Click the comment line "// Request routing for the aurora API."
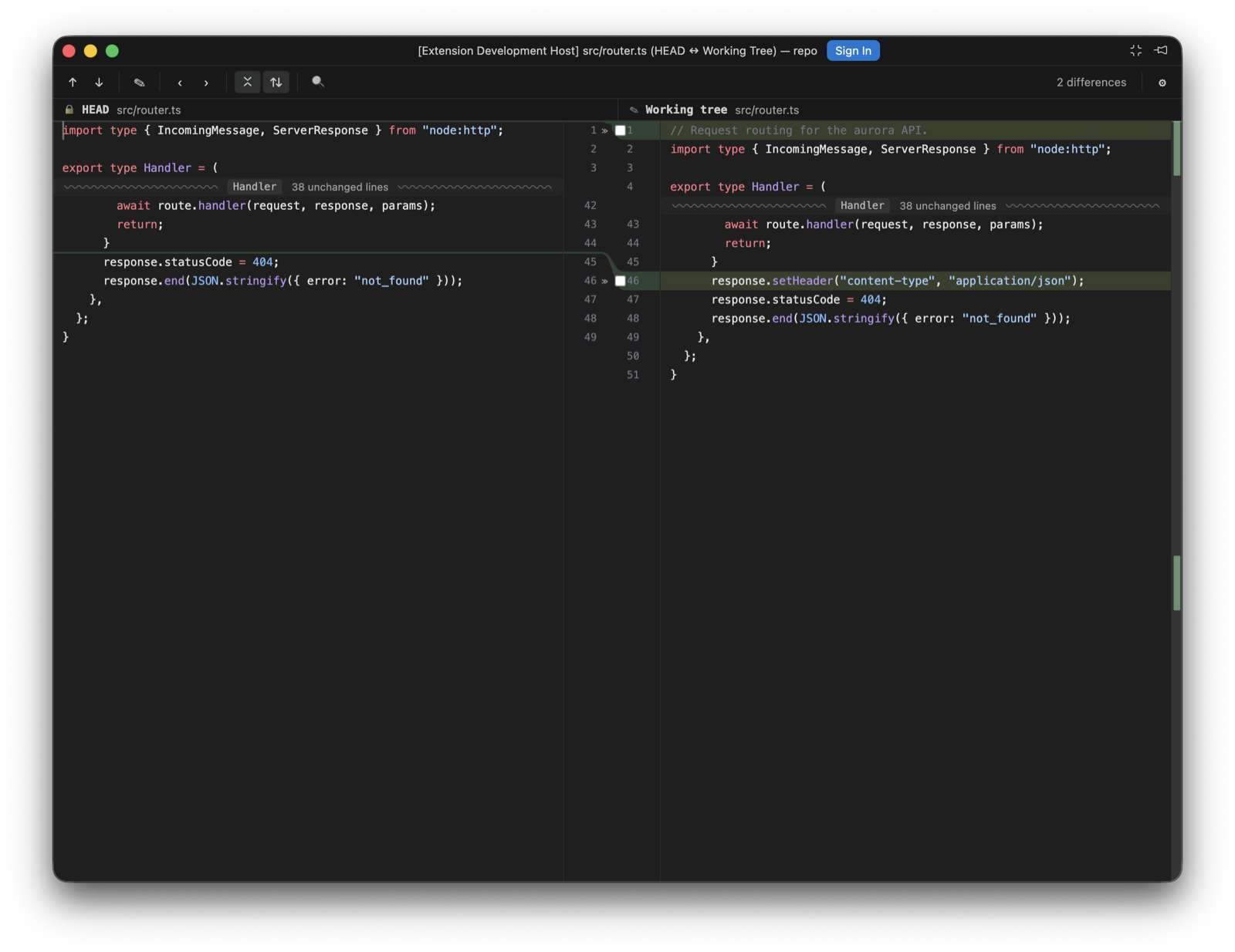 (799, 130)
